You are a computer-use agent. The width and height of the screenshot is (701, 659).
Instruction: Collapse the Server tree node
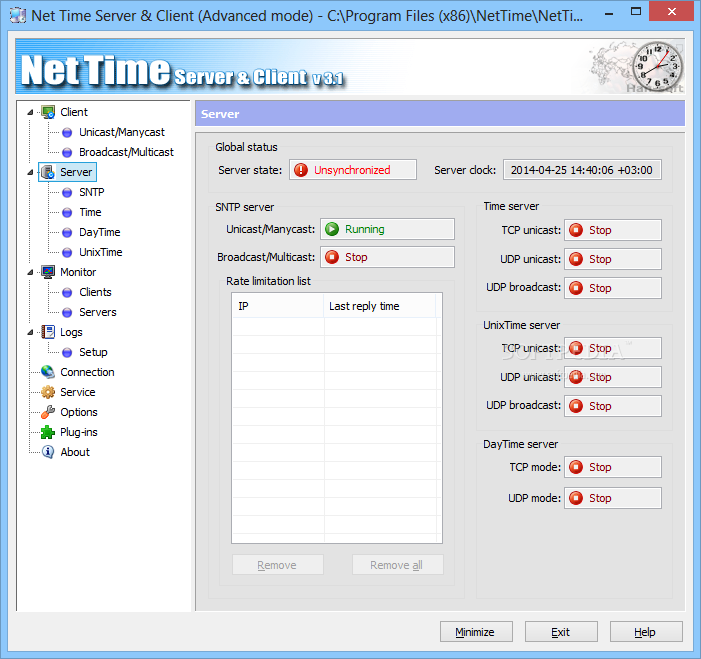tap(30, 172)
